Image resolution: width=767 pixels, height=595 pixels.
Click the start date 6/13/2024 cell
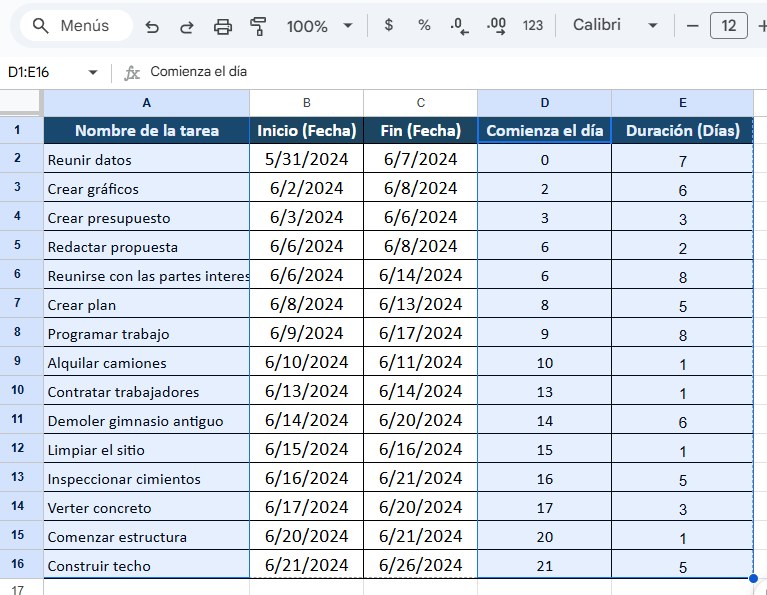coord(306,390)
